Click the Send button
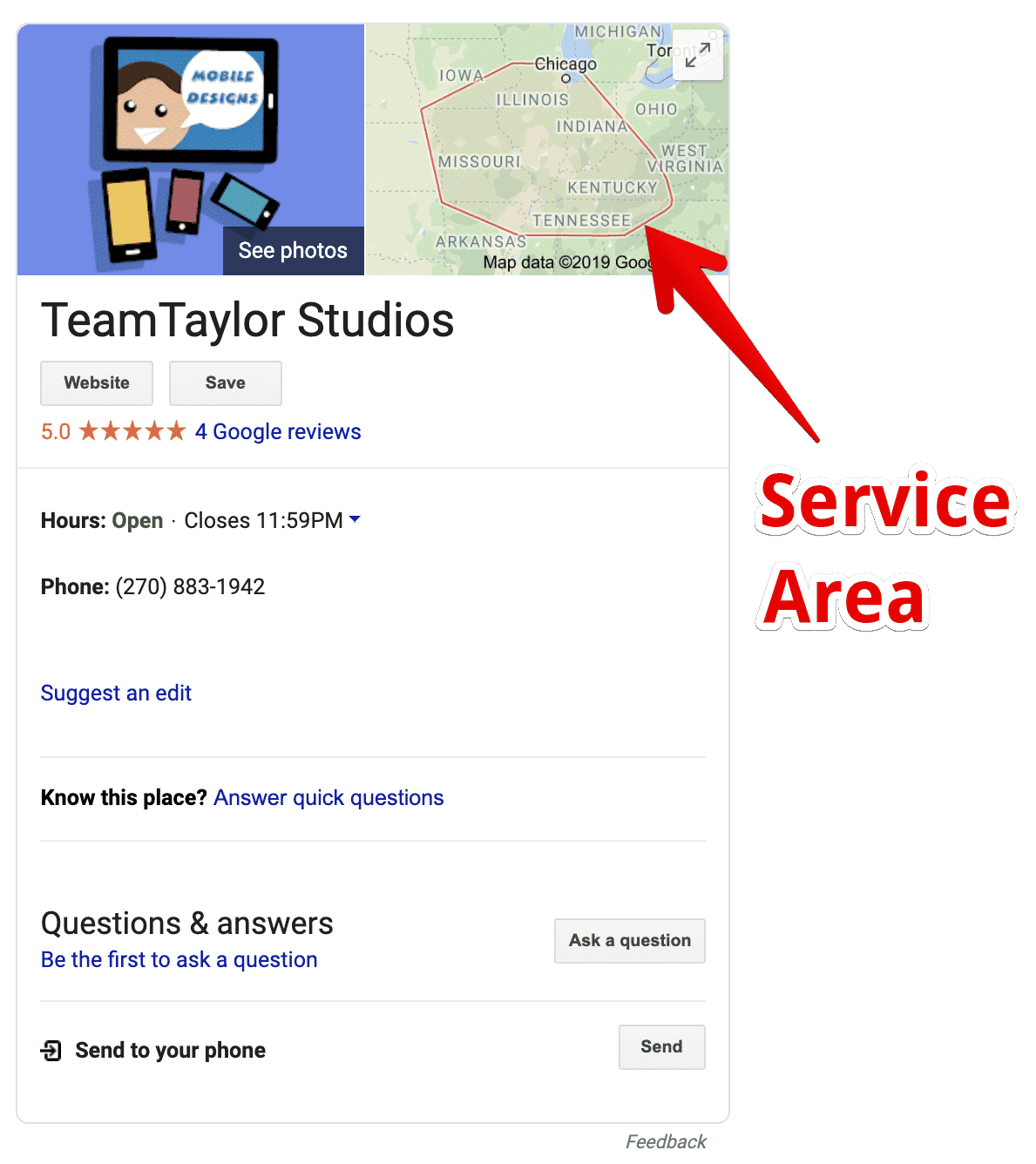 pyautogui.click(x=662, y=1047)
